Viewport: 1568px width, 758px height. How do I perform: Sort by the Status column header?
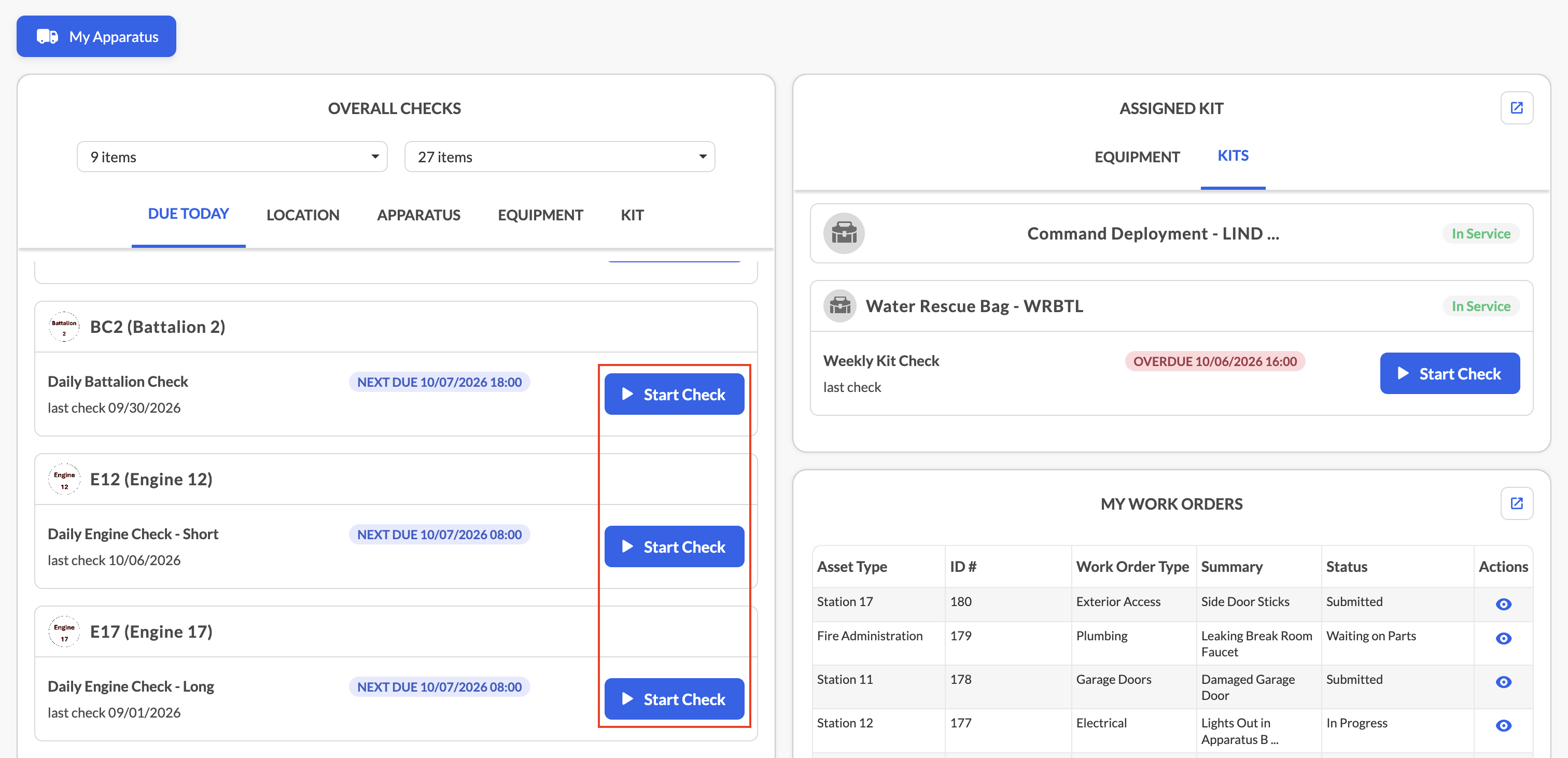click(1347, 567)
